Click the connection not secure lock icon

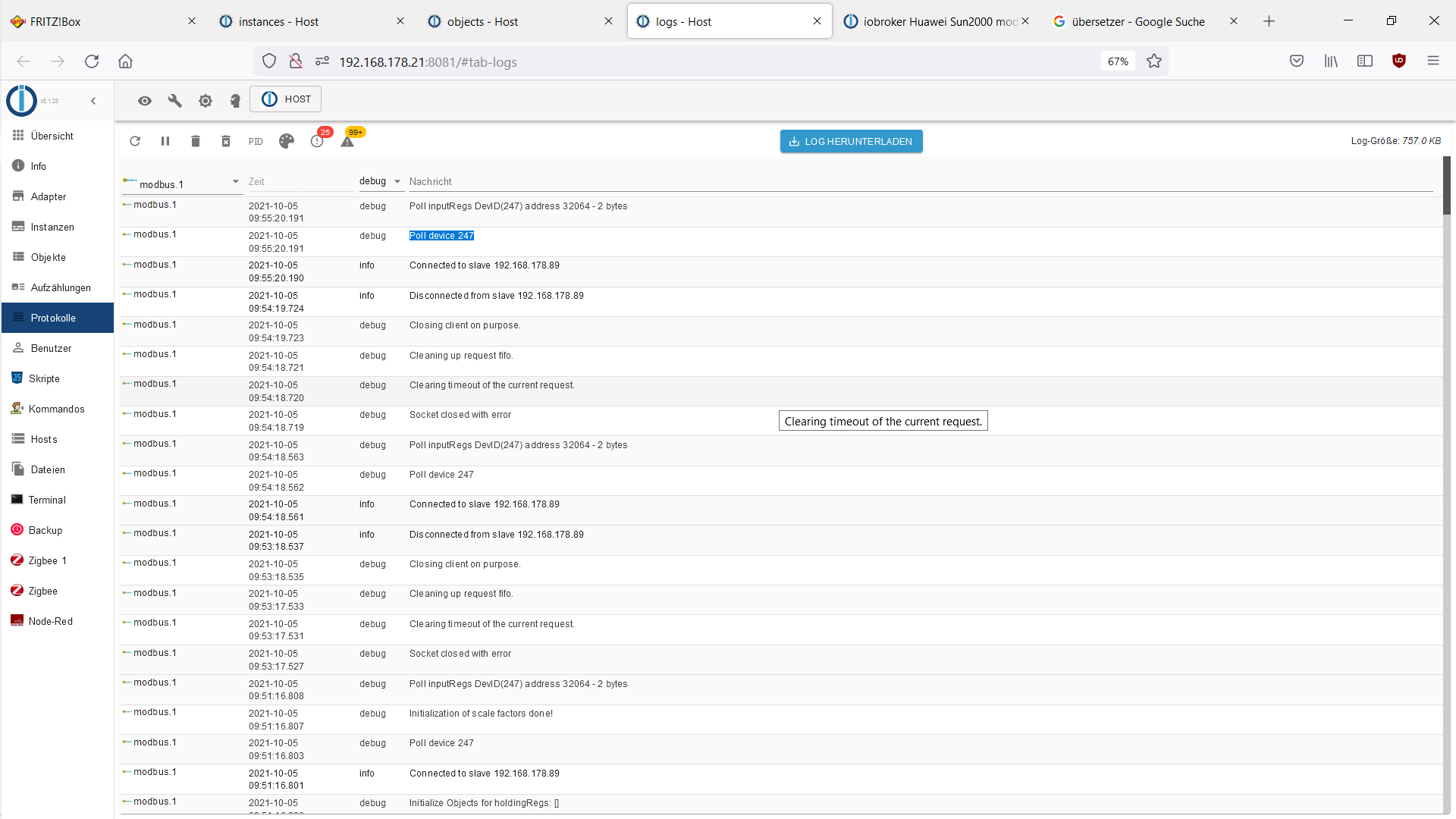296,61
